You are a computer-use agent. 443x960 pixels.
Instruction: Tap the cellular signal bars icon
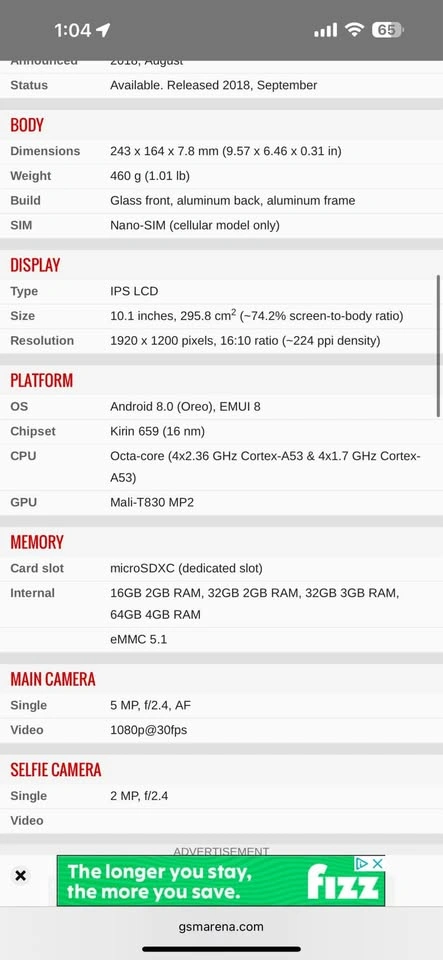click(326, 30)
